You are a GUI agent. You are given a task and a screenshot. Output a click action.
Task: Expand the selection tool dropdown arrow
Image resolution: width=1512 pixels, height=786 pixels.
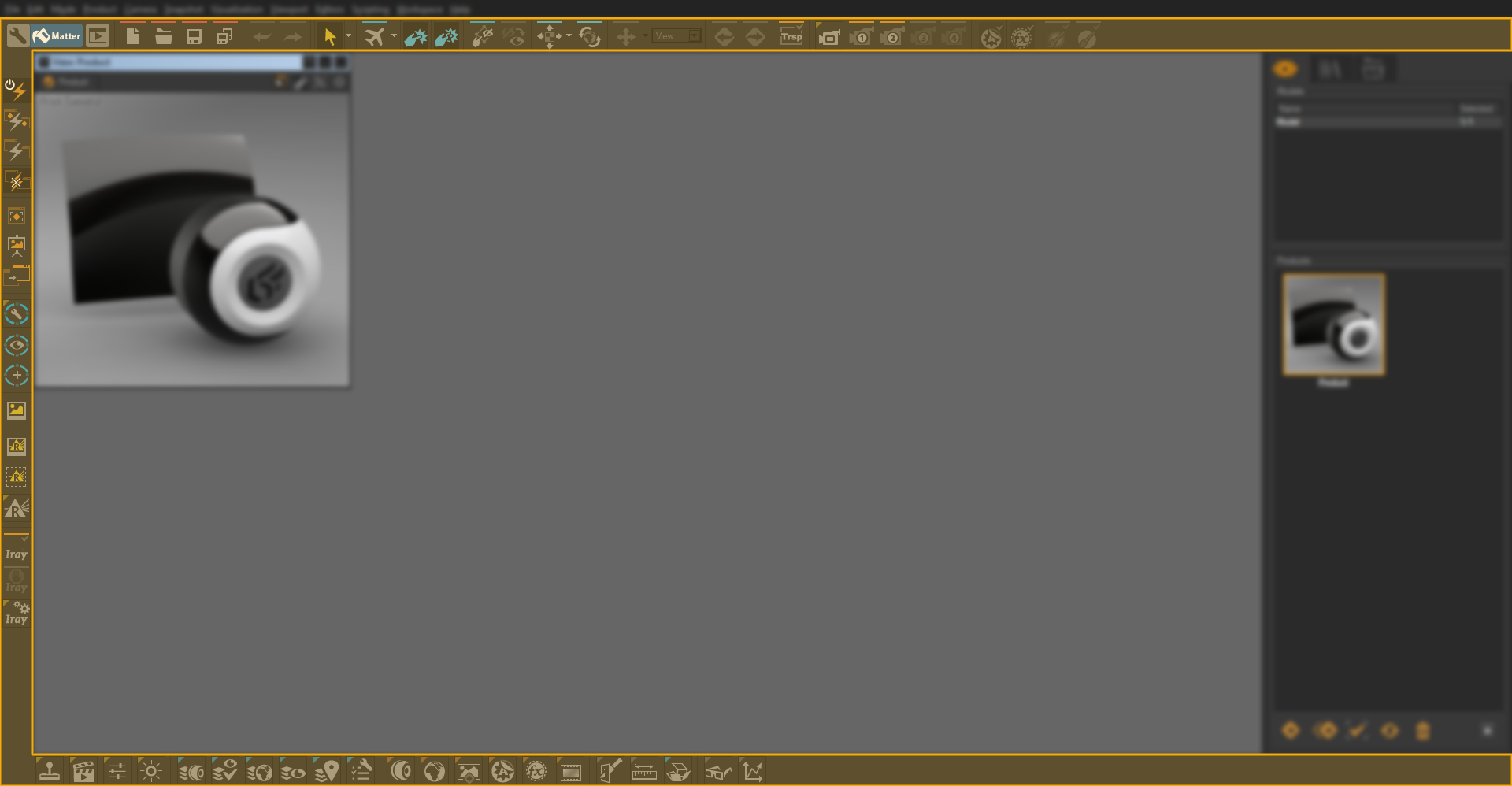coord(349,35)
